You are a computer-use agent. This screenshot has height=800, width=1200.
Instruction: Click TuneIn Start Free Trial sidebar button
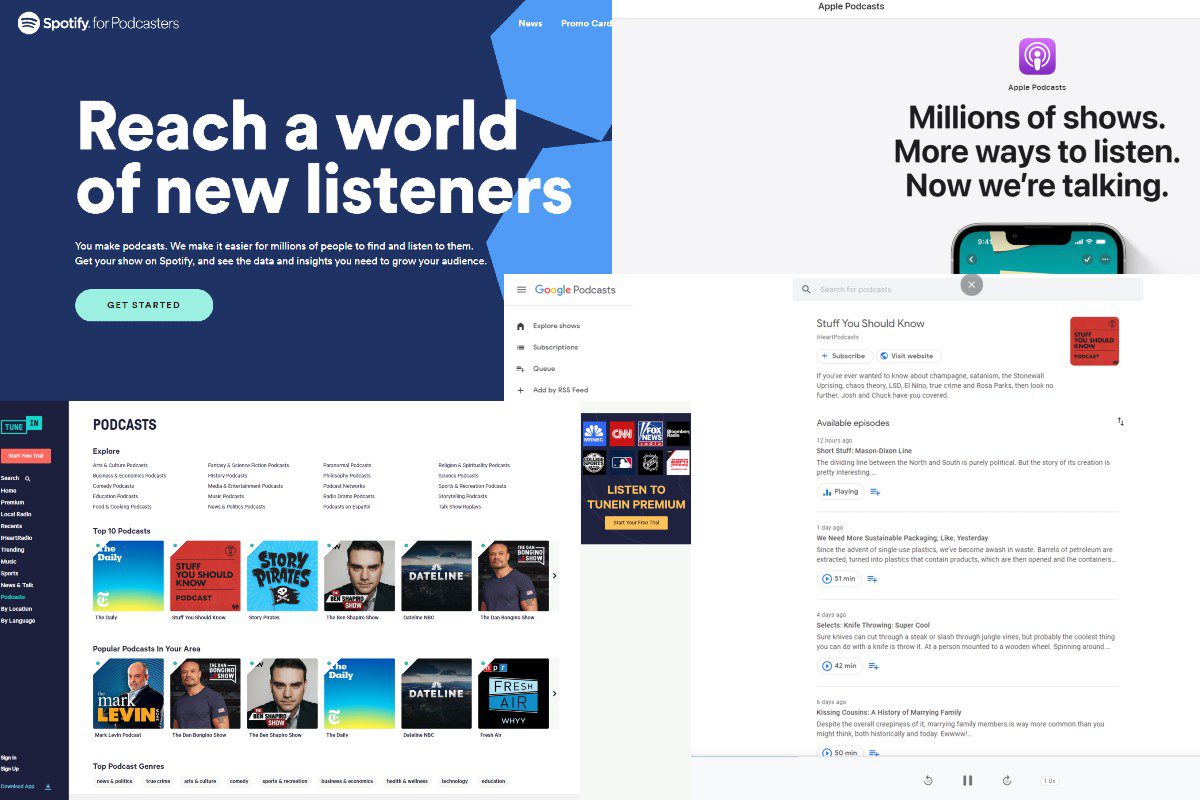click(25, 456)
